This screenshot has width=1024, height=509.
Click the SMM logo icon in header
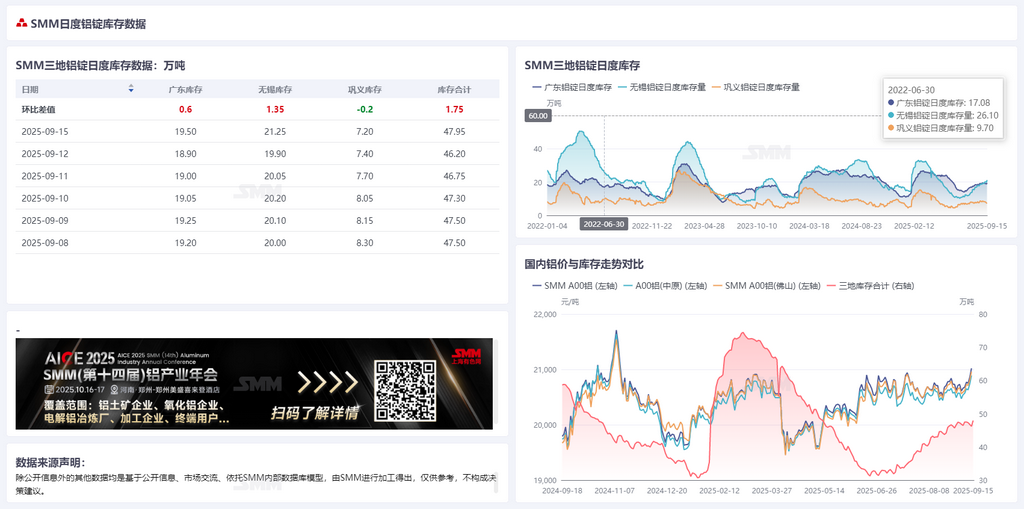tap(22, 24)
